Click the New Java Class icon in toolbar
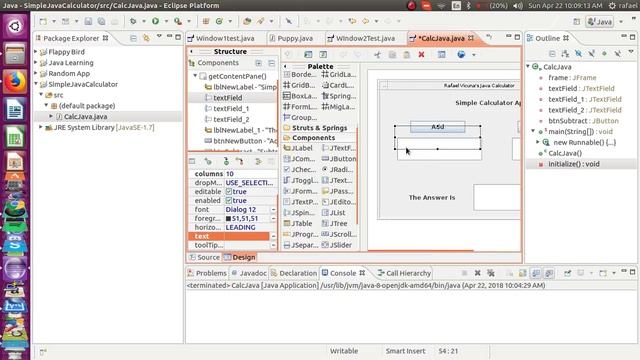Viewport: 640px width, 360px height. pos(219,21)
